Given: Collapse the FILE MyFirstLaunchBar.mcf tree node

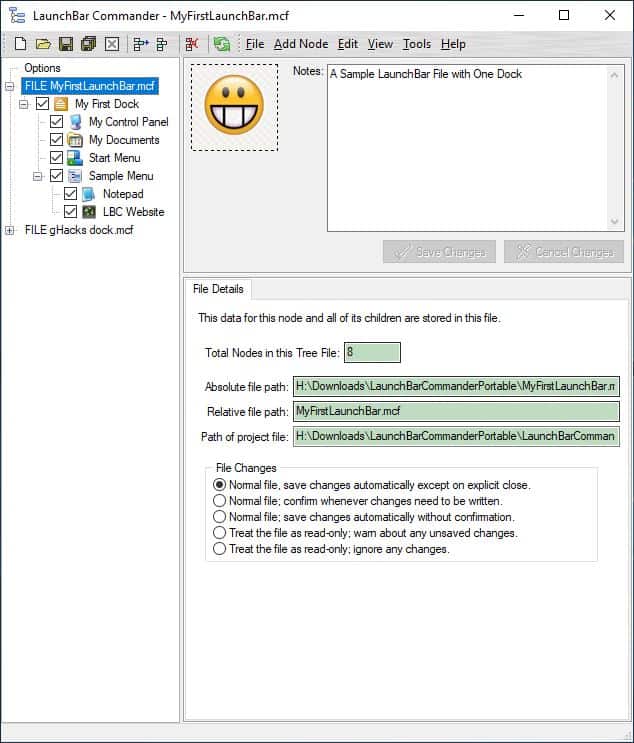Looking at the screenshot, I should (9, 86).
